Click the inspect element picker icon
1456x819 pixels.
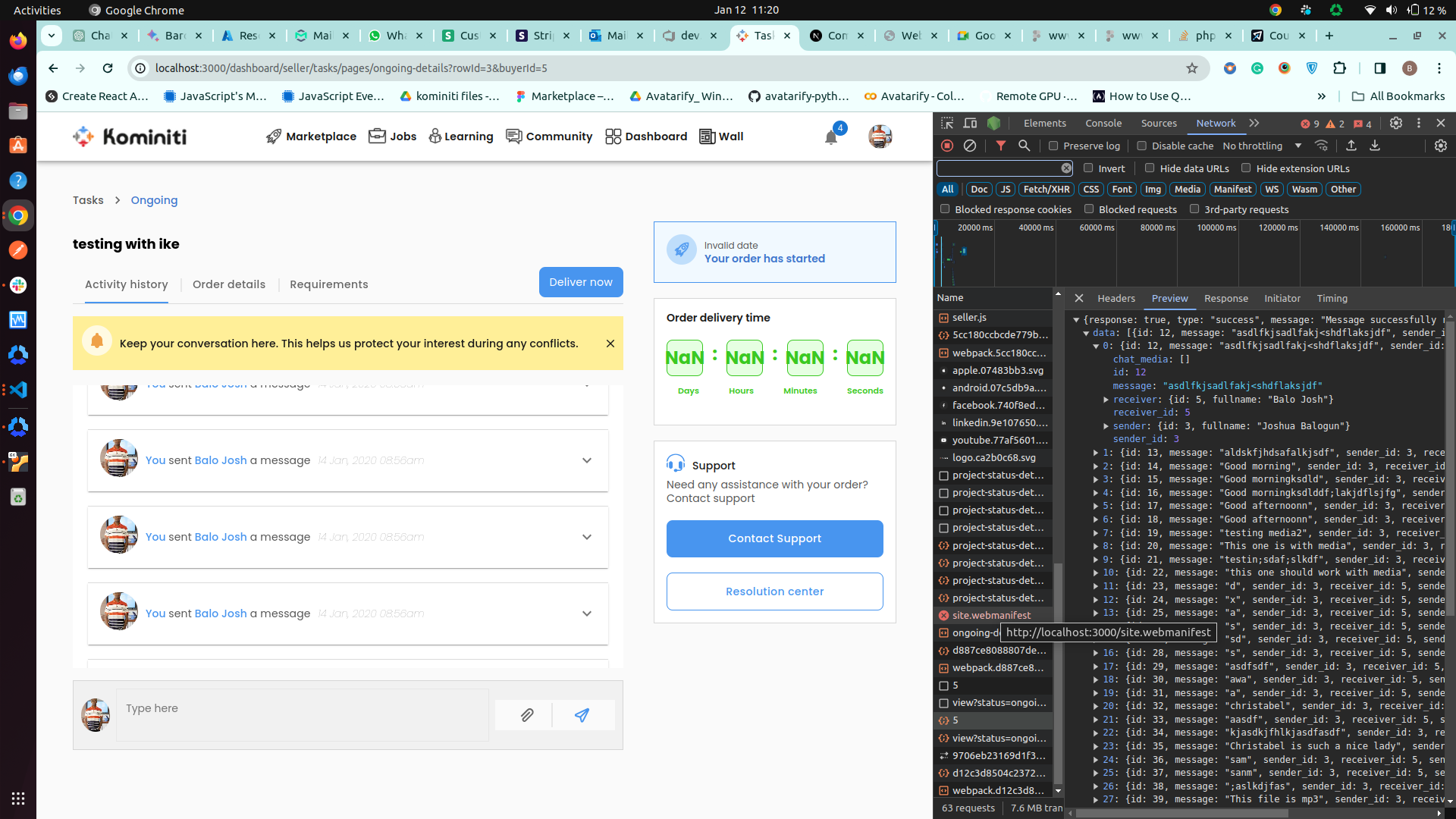pyautogui.click(x=947, y=123)
